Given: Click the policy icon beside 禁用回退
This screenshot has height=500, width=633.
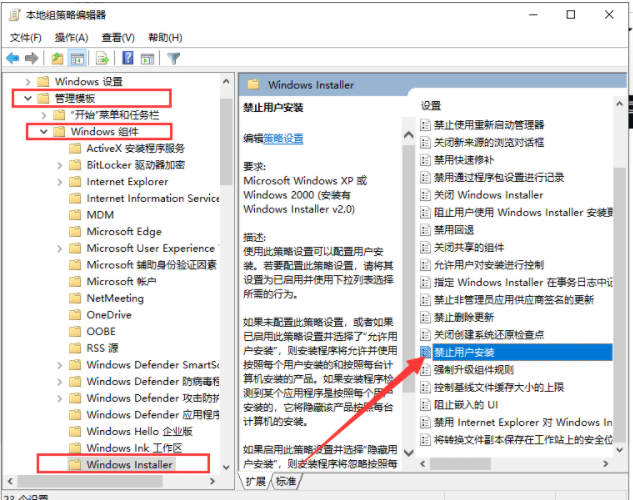Looking at the screenshot, I should [425, 230].
